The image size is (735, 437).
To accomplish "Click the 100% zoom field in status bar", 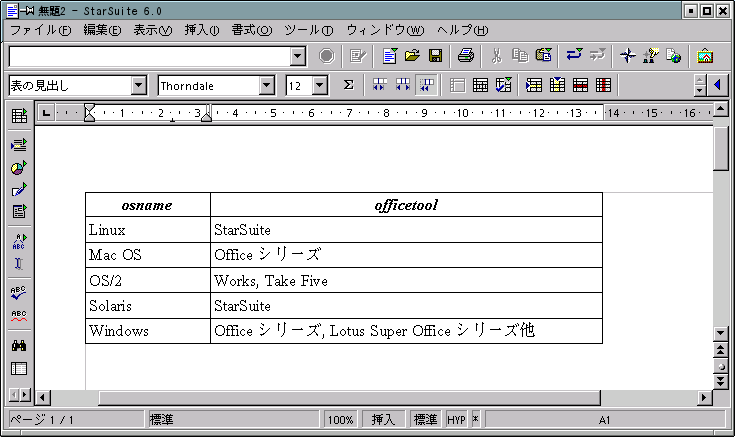I will [340, 419].
